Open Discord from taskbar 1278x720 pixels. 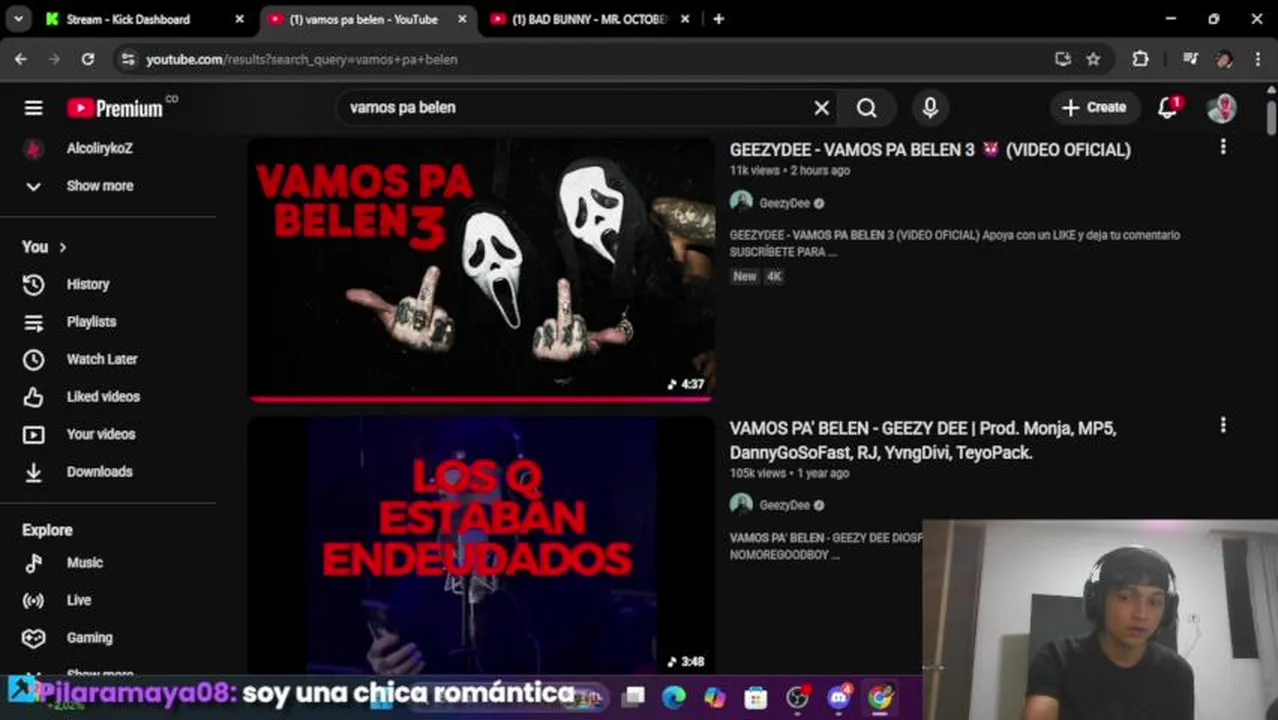[x=839, y=697]
